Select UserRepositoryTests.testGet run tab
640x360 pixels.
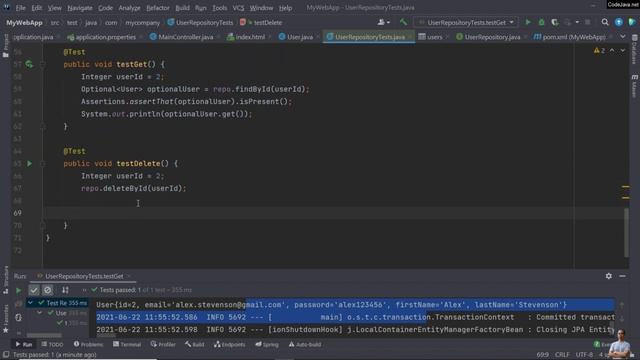click(x=84, y=276)
